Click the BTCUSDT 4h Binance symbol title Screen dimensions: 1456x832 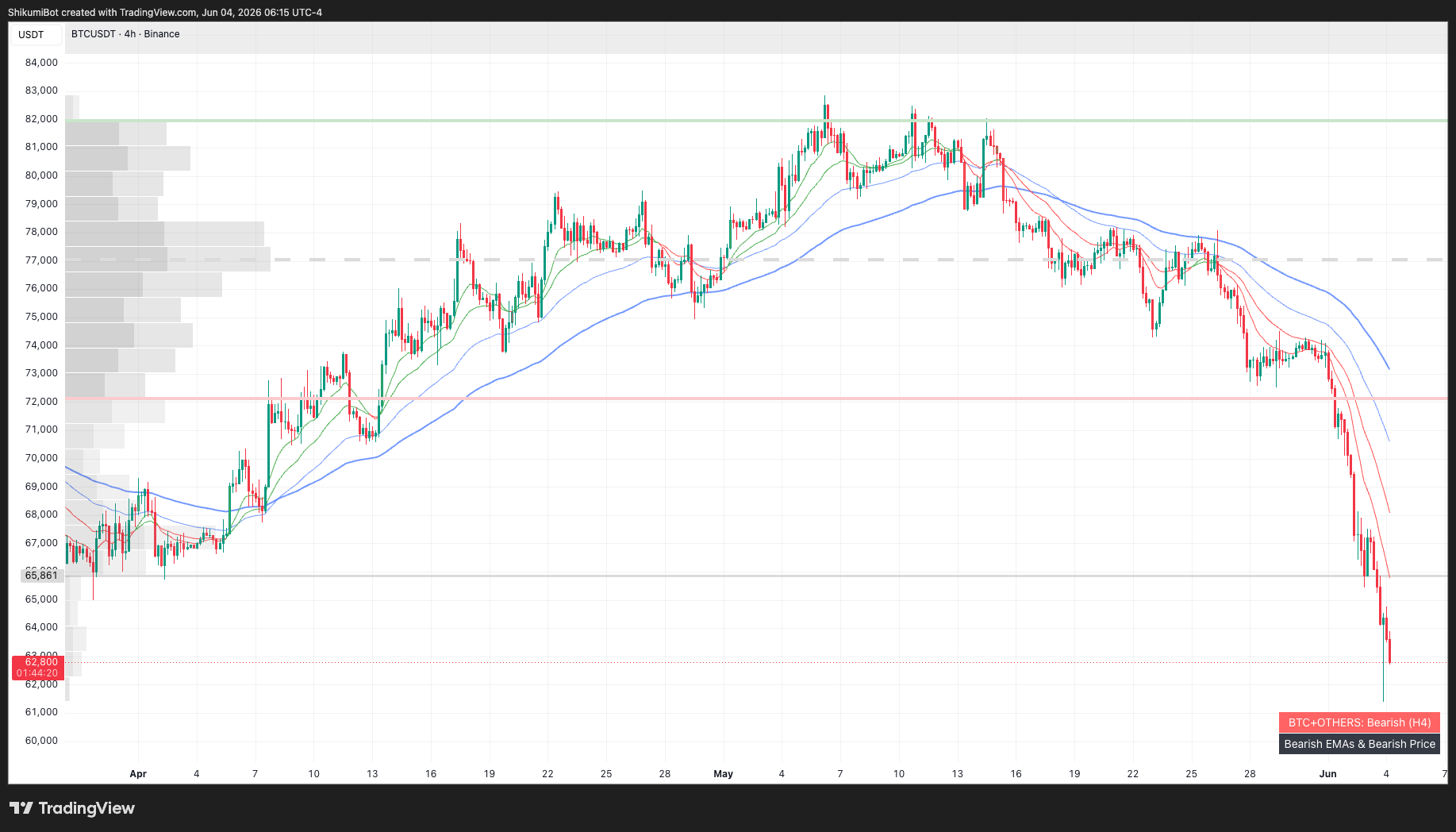click(x=125, y=34)
